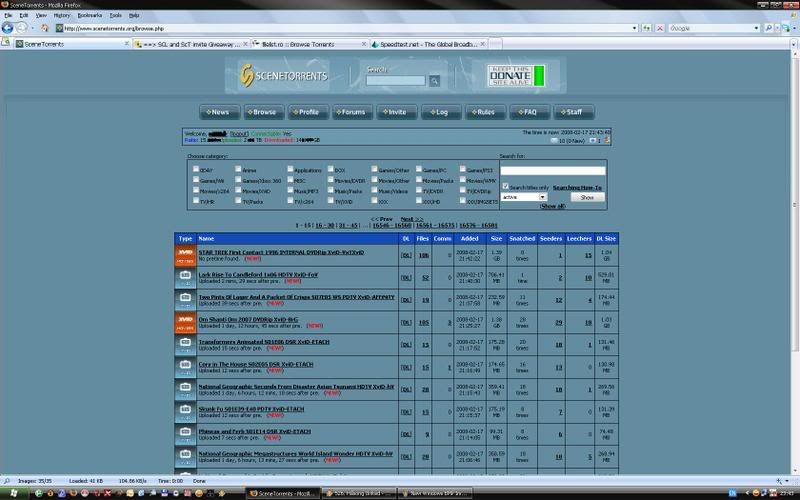The height and width of the screenshot is (500, 800).
Task: Click in the site header search box
Action: [x=395, y=81]
